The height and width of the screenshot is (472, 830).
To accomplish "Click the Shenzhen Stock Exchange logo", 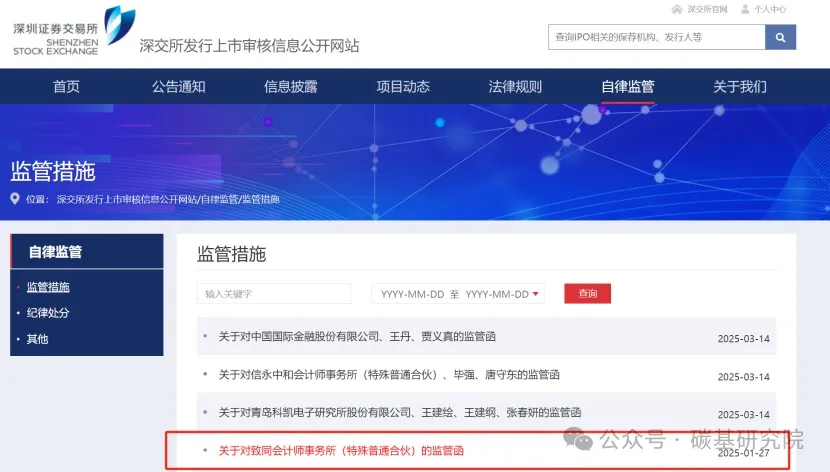I will tap(74, 31).
